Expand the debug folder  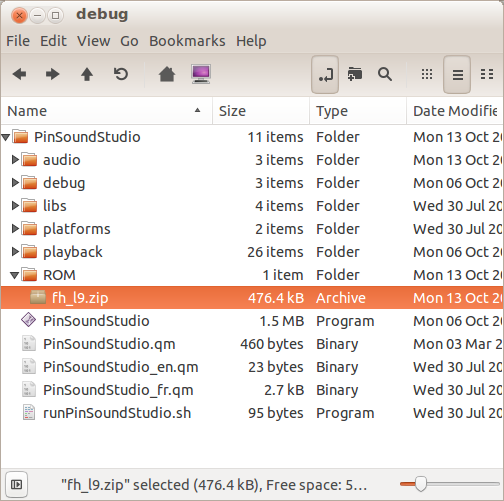14,183
